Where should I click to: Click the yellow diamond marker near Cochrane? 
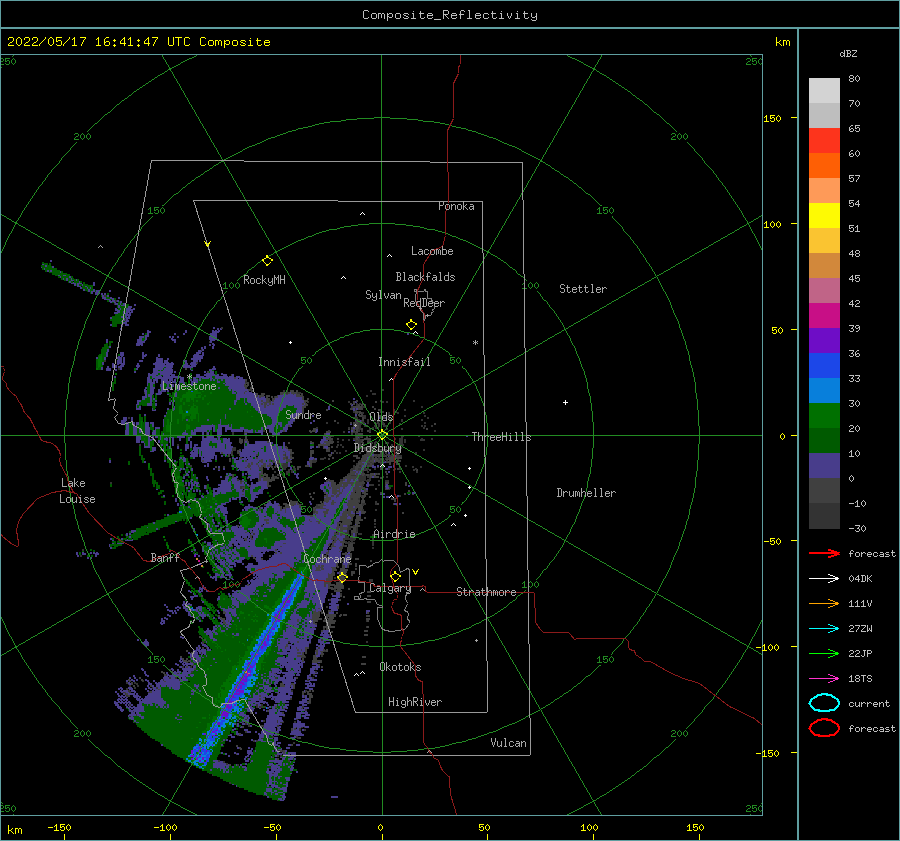[342, 577]
